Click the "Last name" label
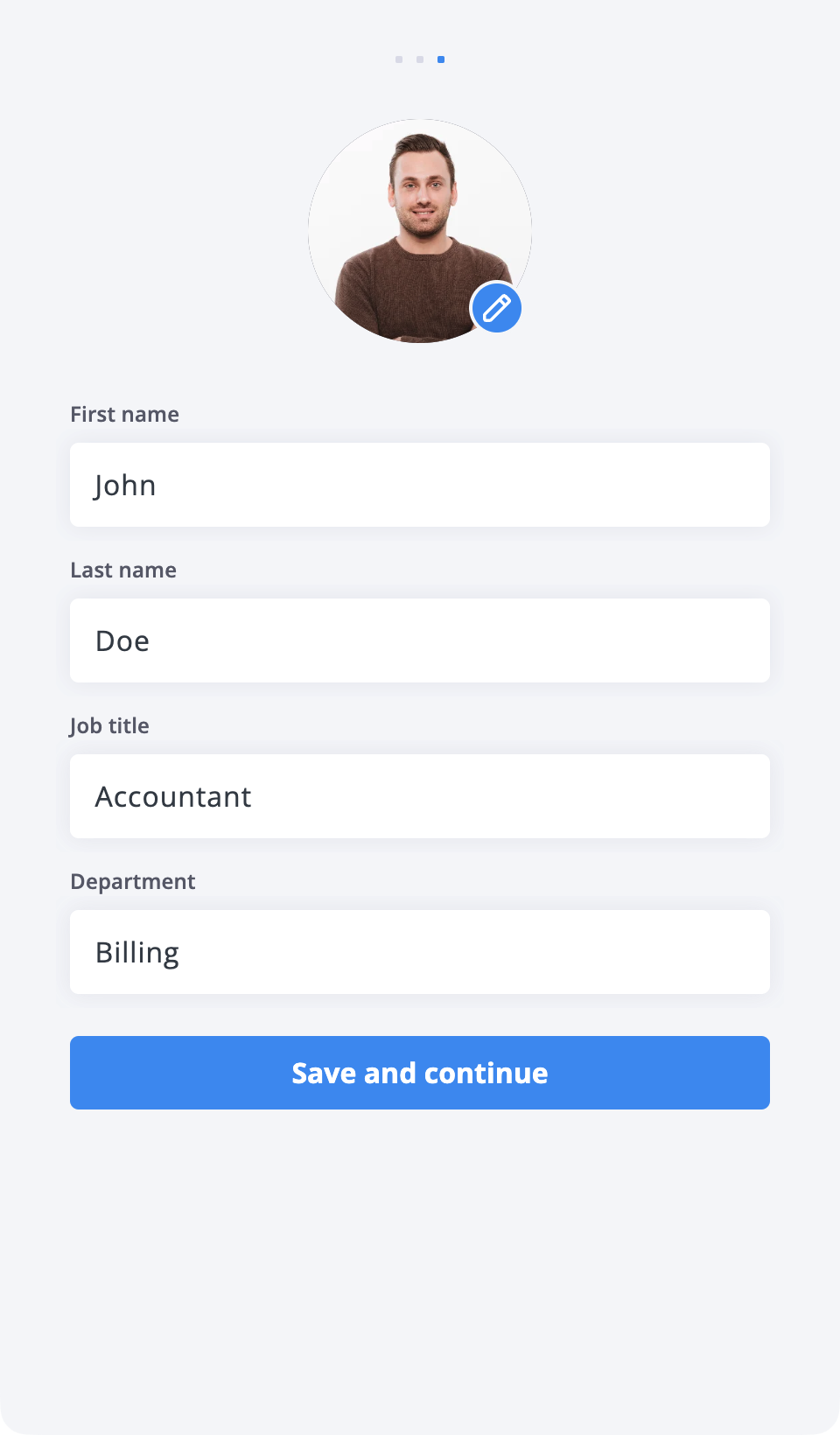840x1435 pixels. tap(123, 570)
